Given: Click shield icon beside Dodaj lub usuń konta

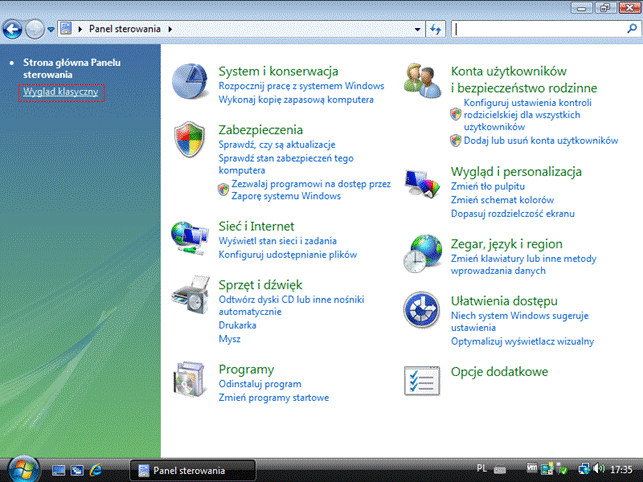Looking at the screenshot, I should (456, 141).
